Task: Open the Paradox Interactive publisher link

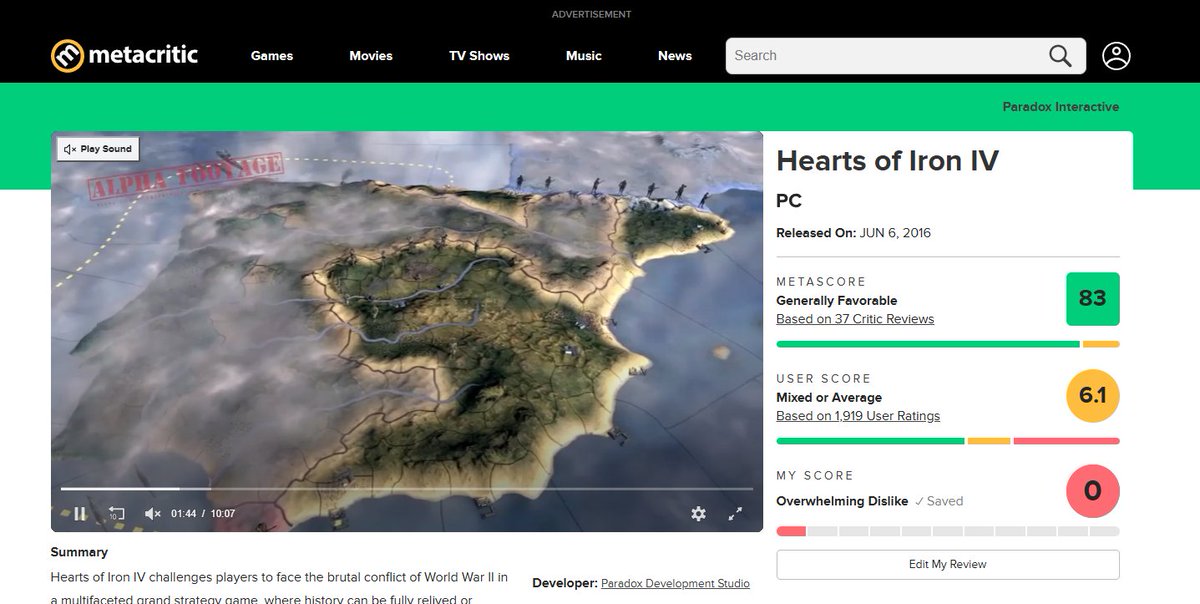Action: [1061, 107]
